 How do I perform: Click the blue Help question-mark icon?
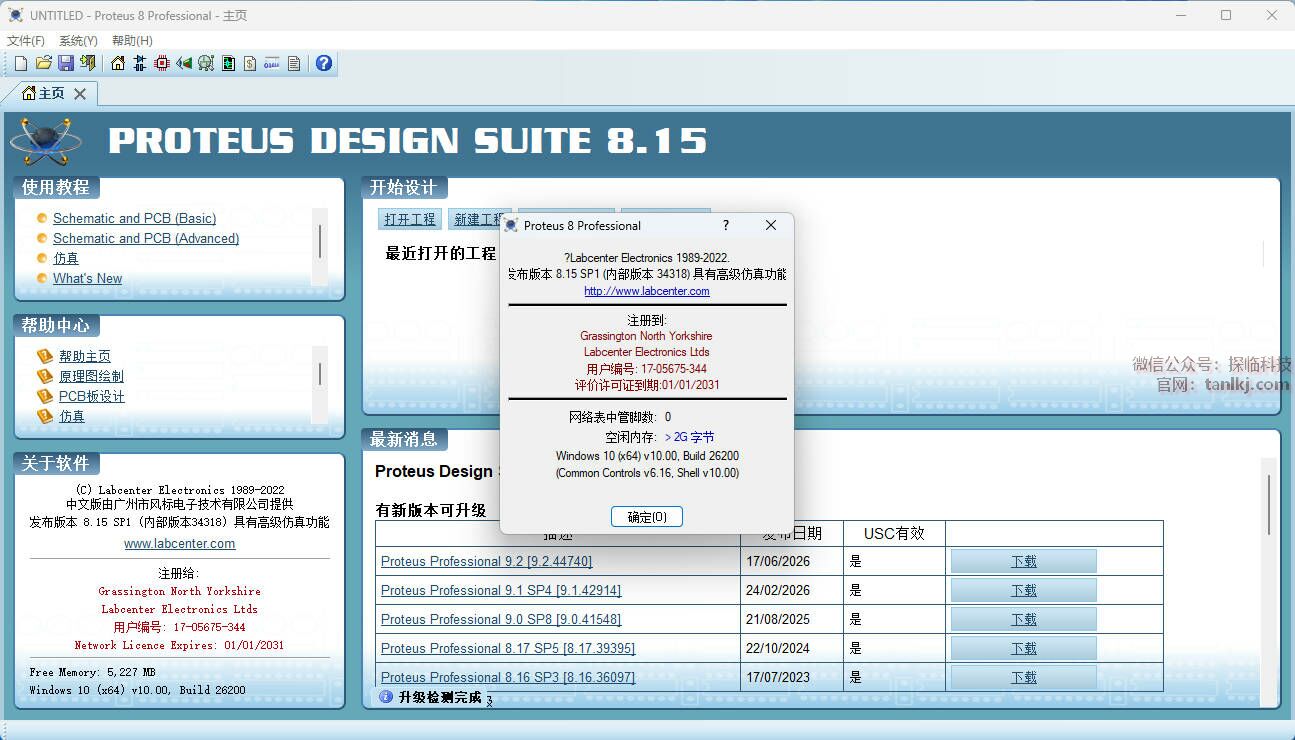[x=324, y=63]
